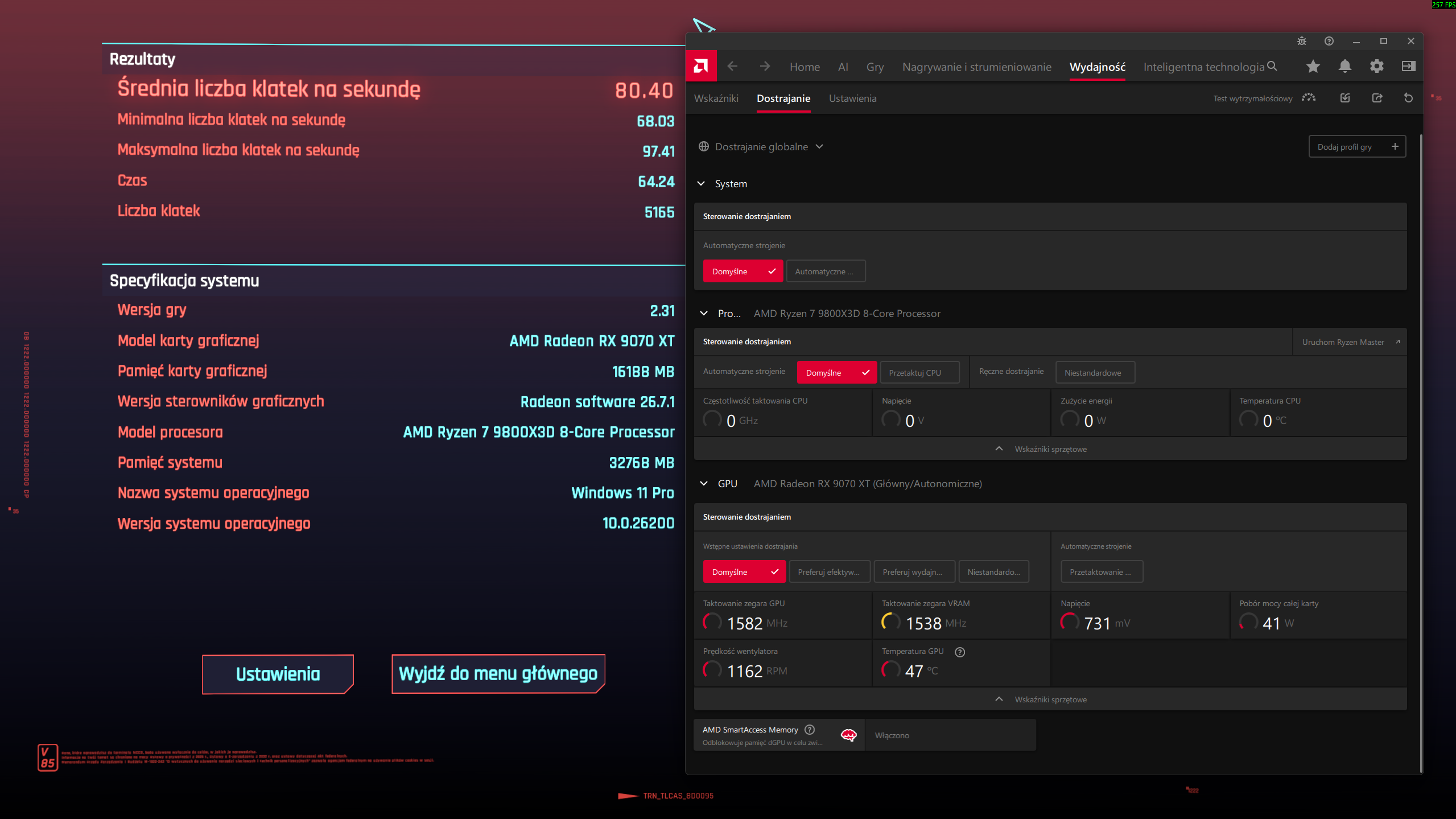Viewport: 1456px width, 819px height.
Task: Select the Preferuj wydajn... GPU preset
Action: [914, 572]
